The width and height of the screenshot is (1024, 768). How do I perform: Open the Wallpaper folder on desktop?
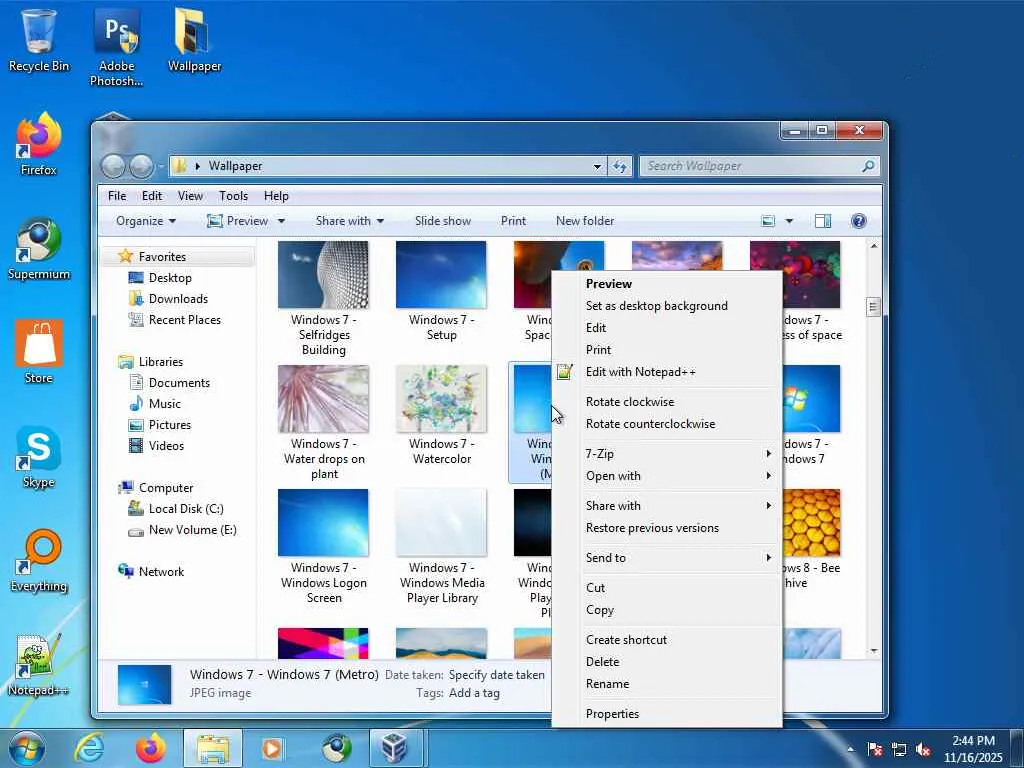click(194, 39)
